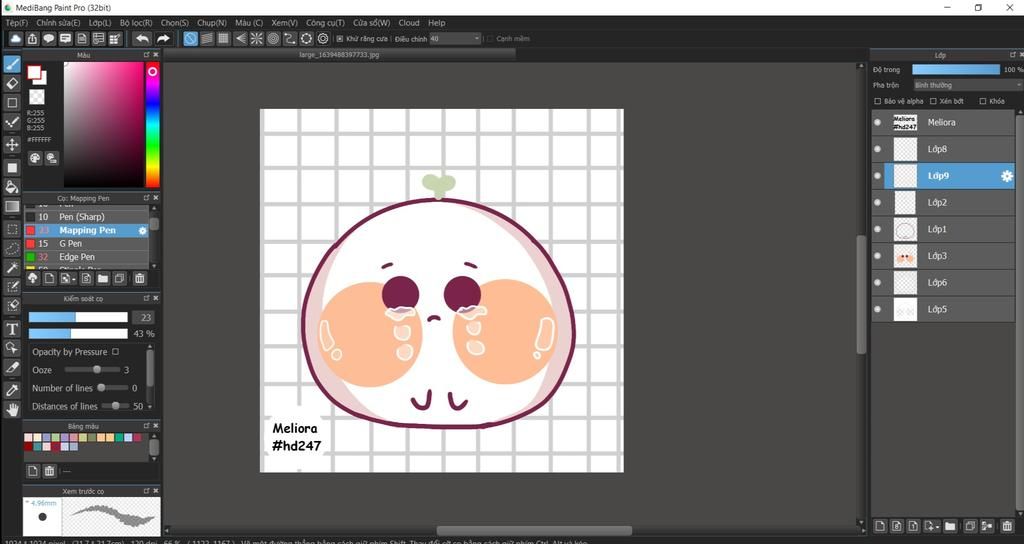
Task: Select the Lớp2 layer
Action: (943, 202)
